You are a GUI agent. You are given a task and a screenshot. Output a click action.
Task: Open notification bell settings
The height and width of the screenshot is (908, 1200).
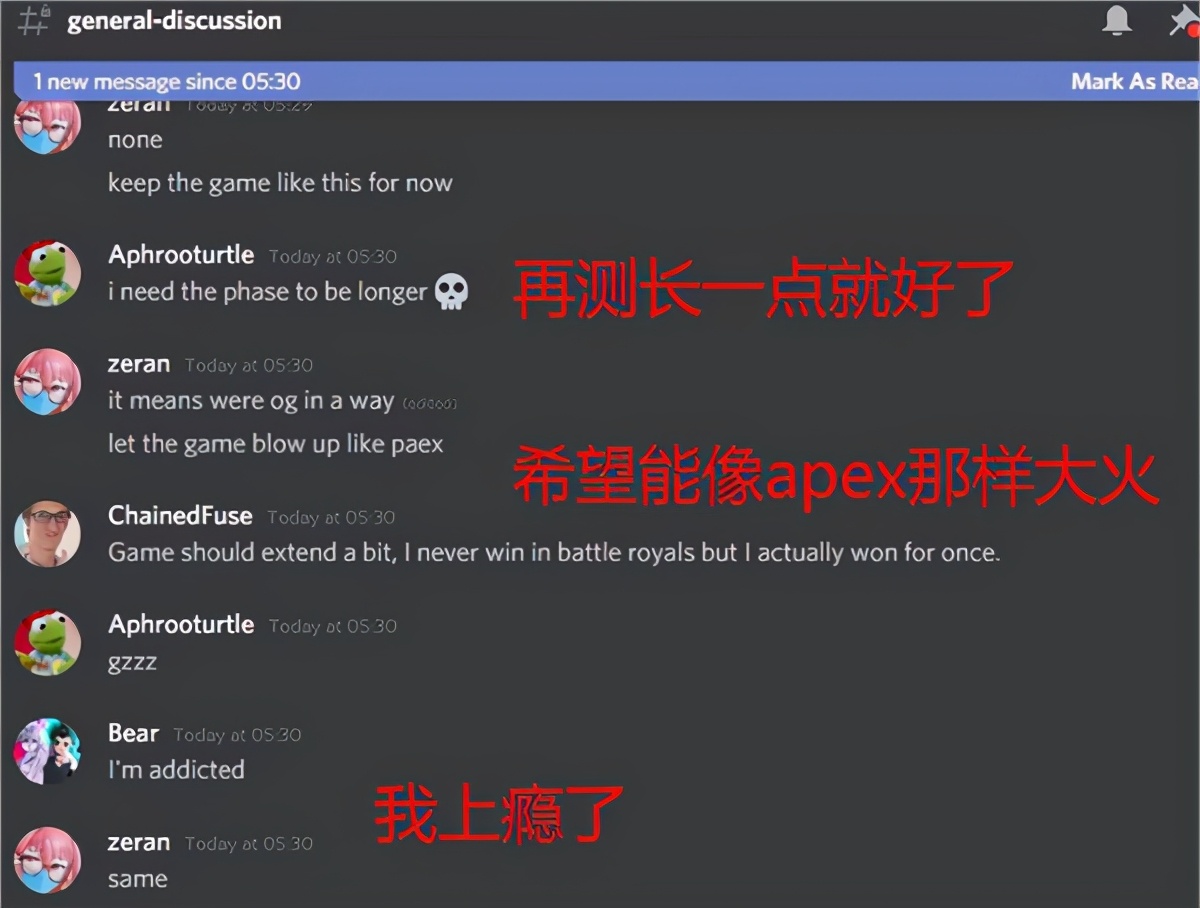coord(1117,21)
